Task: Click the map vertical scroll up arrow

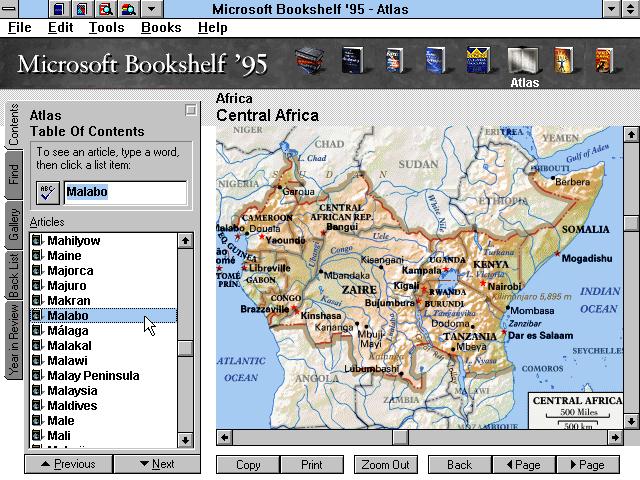Action: [x=631, y=134]
